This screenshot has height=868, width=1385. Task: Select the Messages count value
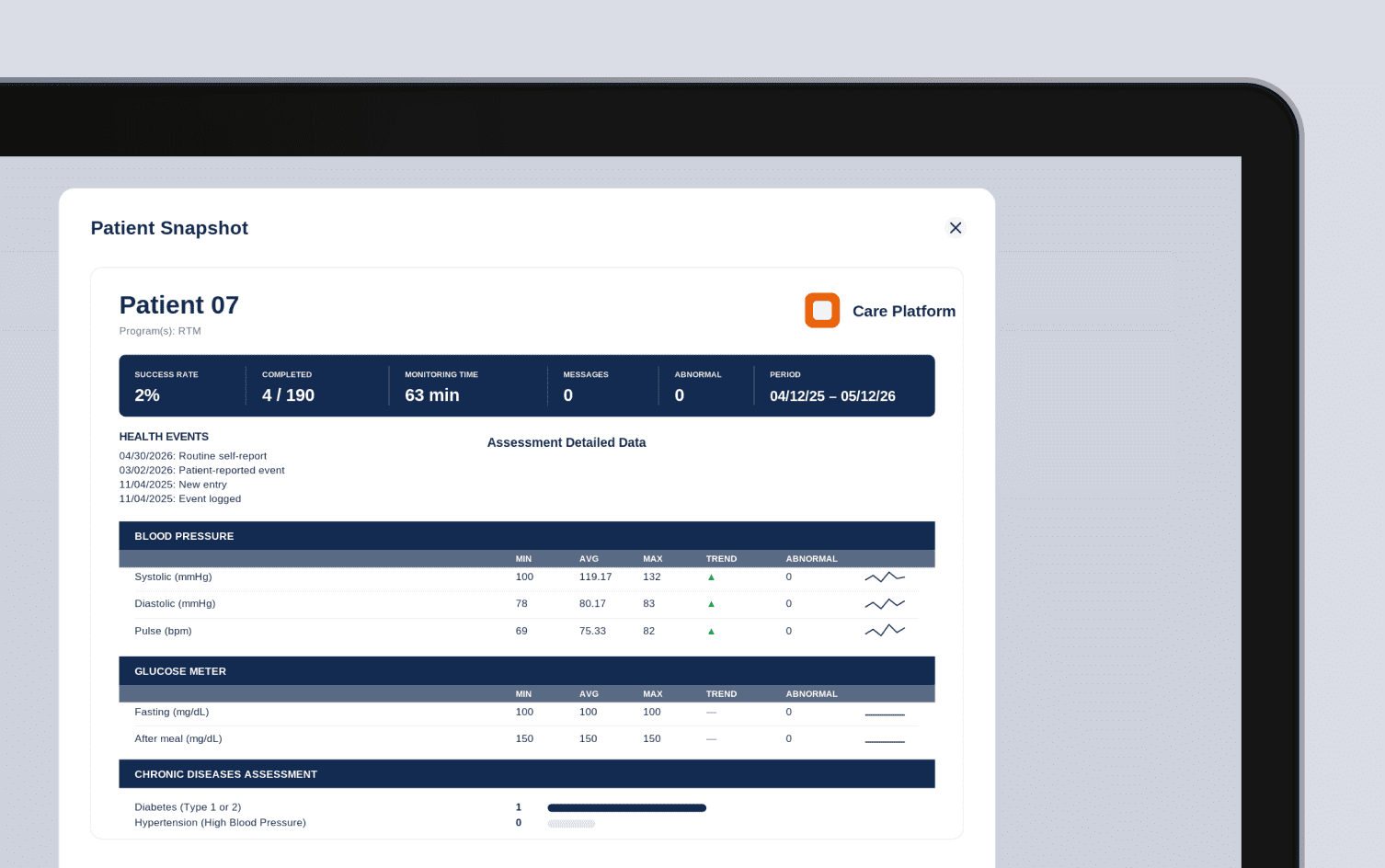[568, 395]
